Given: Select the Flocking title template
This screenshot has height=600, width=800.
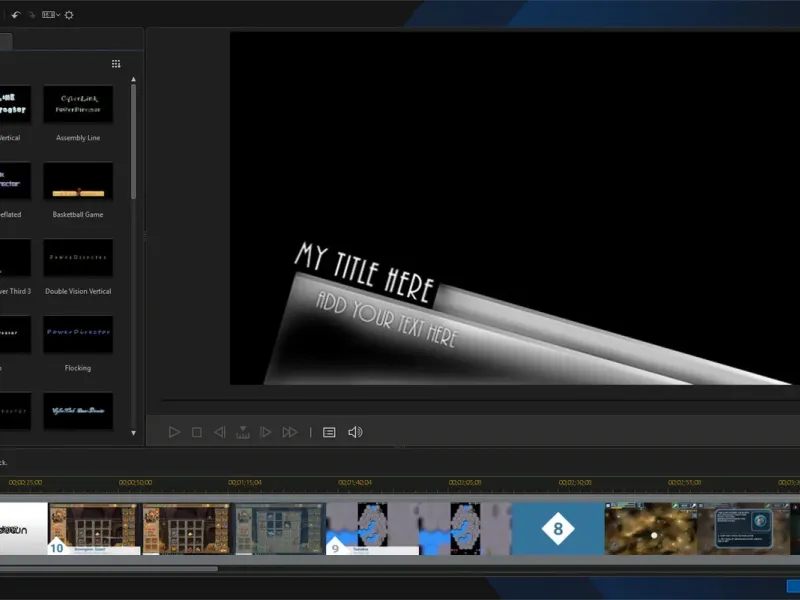Looking at the screenshot, I should 78,334.
